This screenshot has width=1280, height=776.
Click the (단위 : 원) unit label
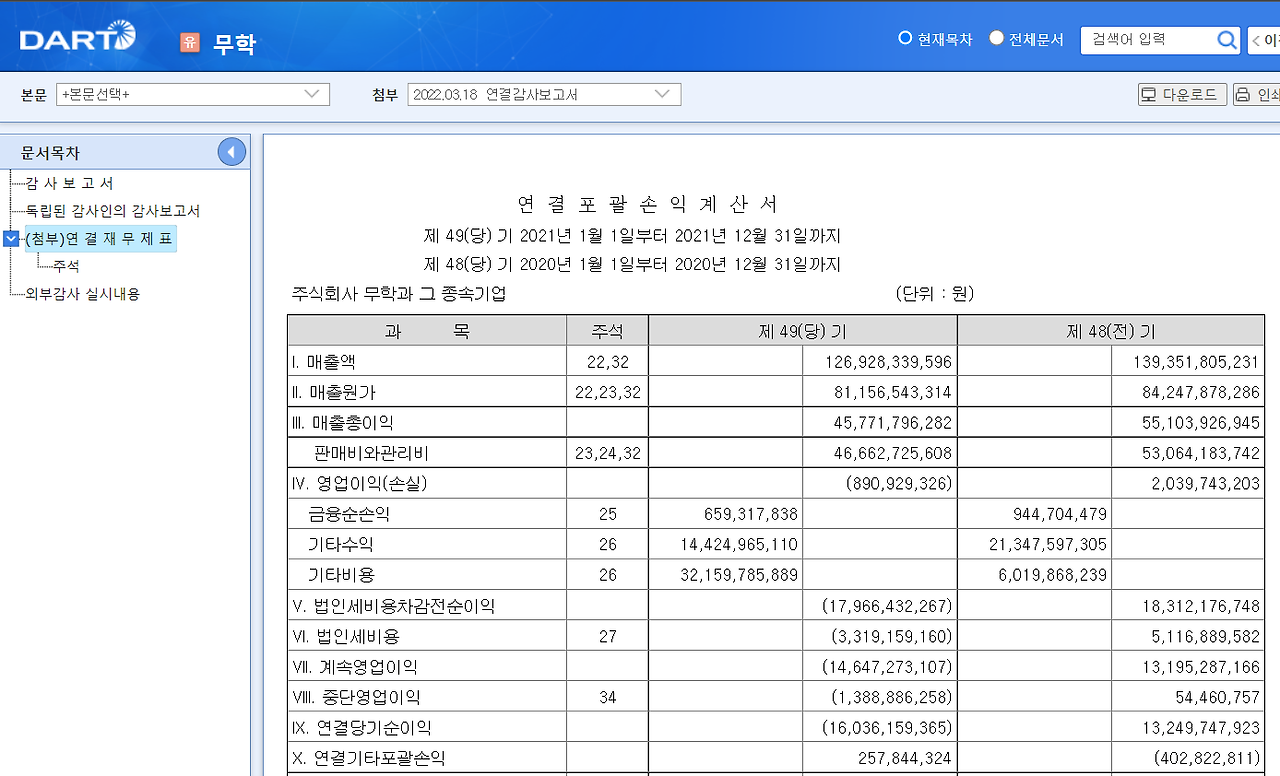(x=935, y=293)
